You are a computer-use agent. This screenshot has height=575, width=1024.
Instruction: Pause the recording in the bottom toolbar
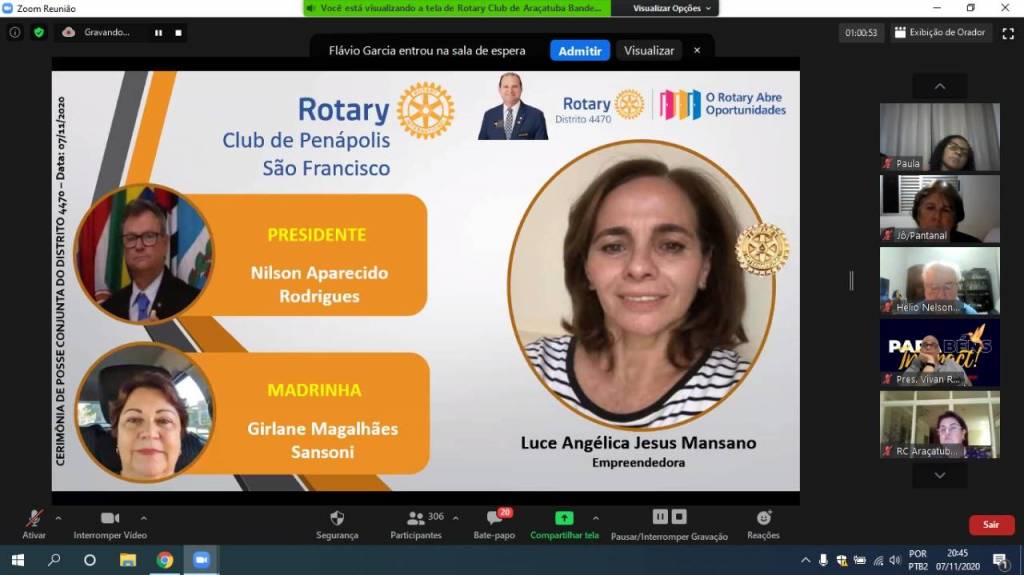tap(660, 516)
